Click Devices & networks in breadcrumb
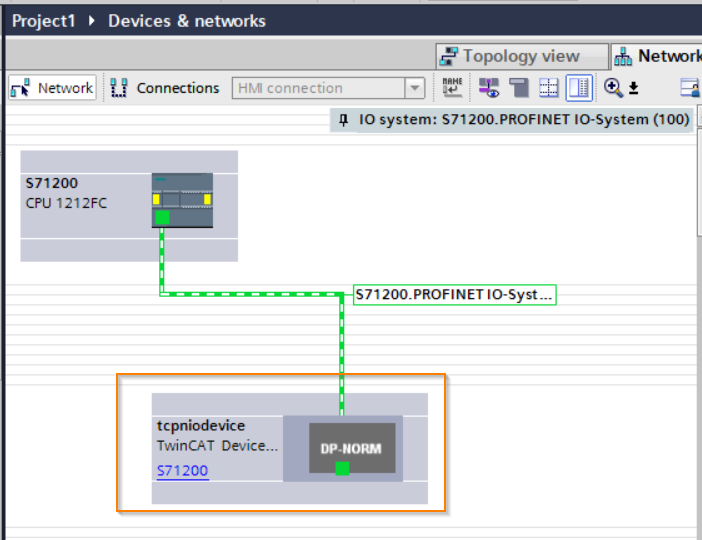702x540 pixels. coord(187,21)
